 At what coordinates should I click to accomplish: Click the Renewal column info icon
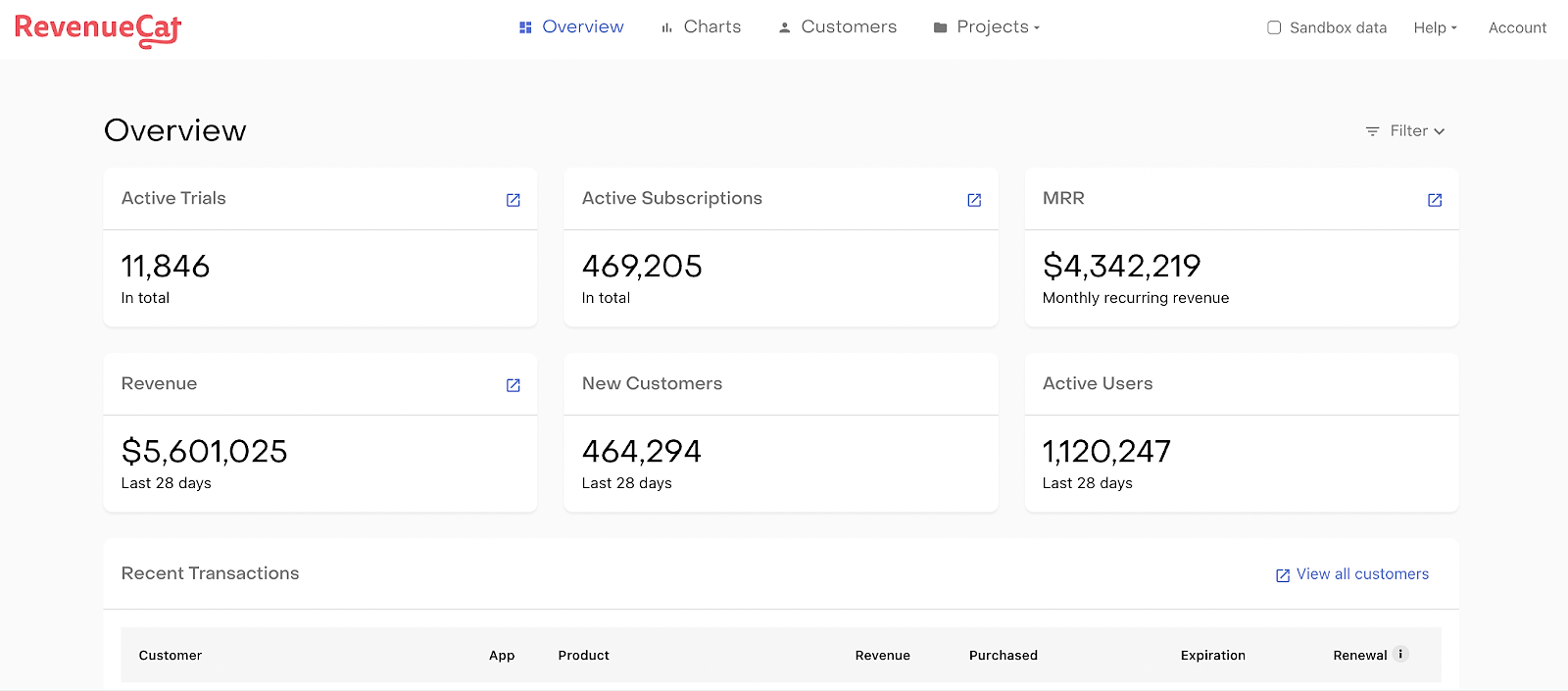pos(1400,654)
